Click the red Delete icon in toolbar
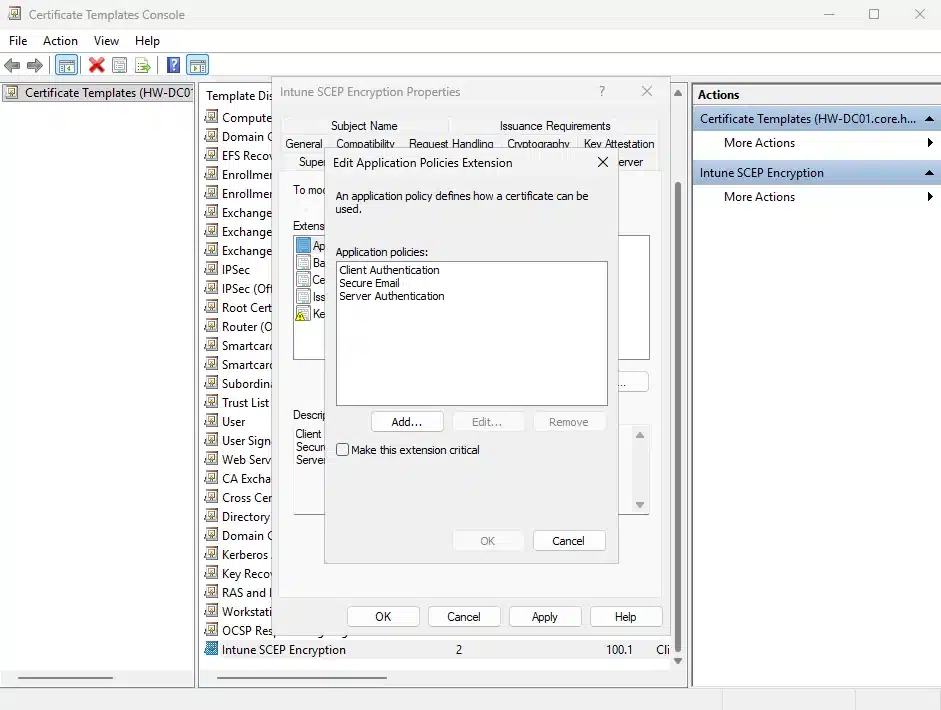The height and width of the screenshot is (710, 941). pyautogui.click(x=96, y=66)
